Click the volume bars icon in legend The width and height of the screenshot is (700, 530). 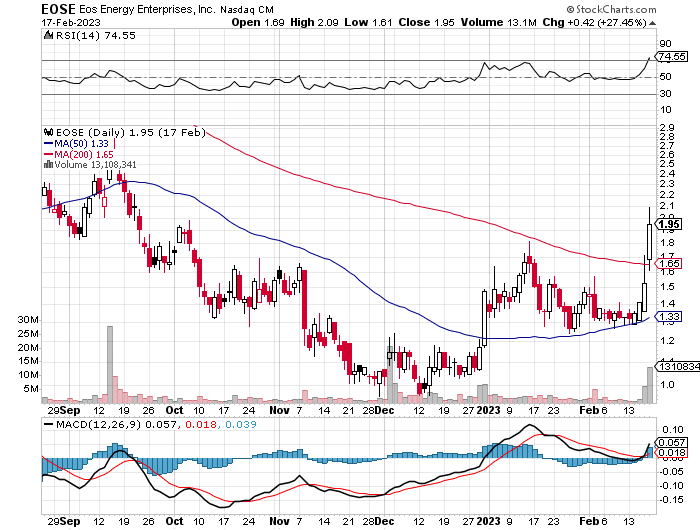coord(48,165)
